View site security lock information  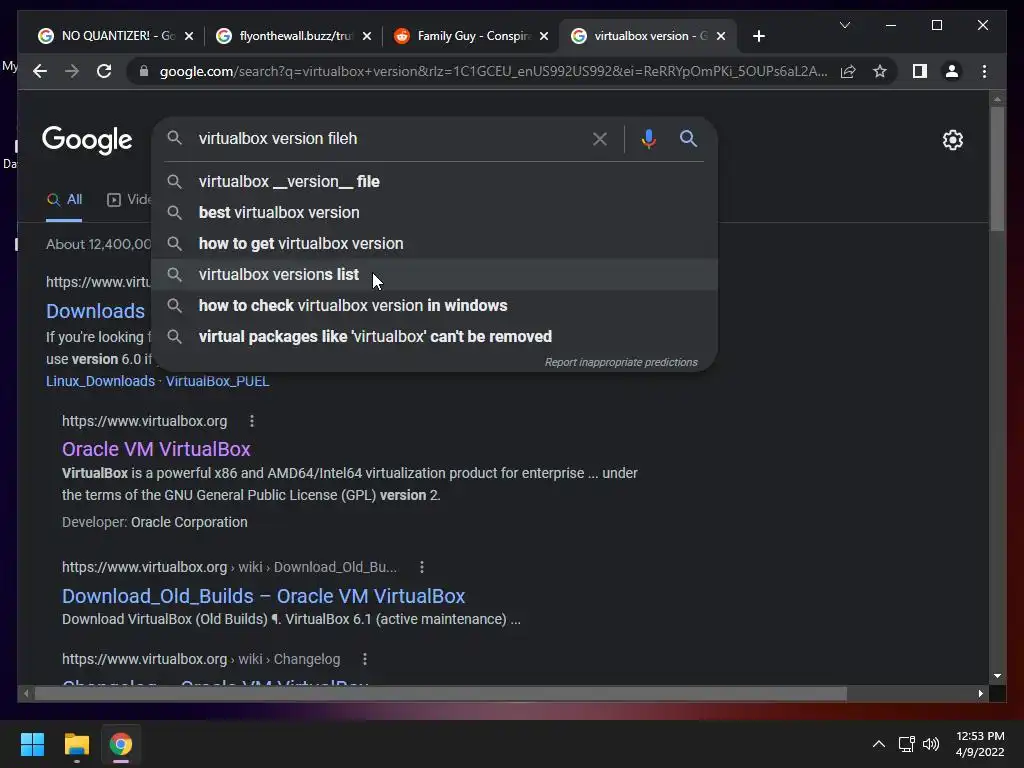click(144, 71)
